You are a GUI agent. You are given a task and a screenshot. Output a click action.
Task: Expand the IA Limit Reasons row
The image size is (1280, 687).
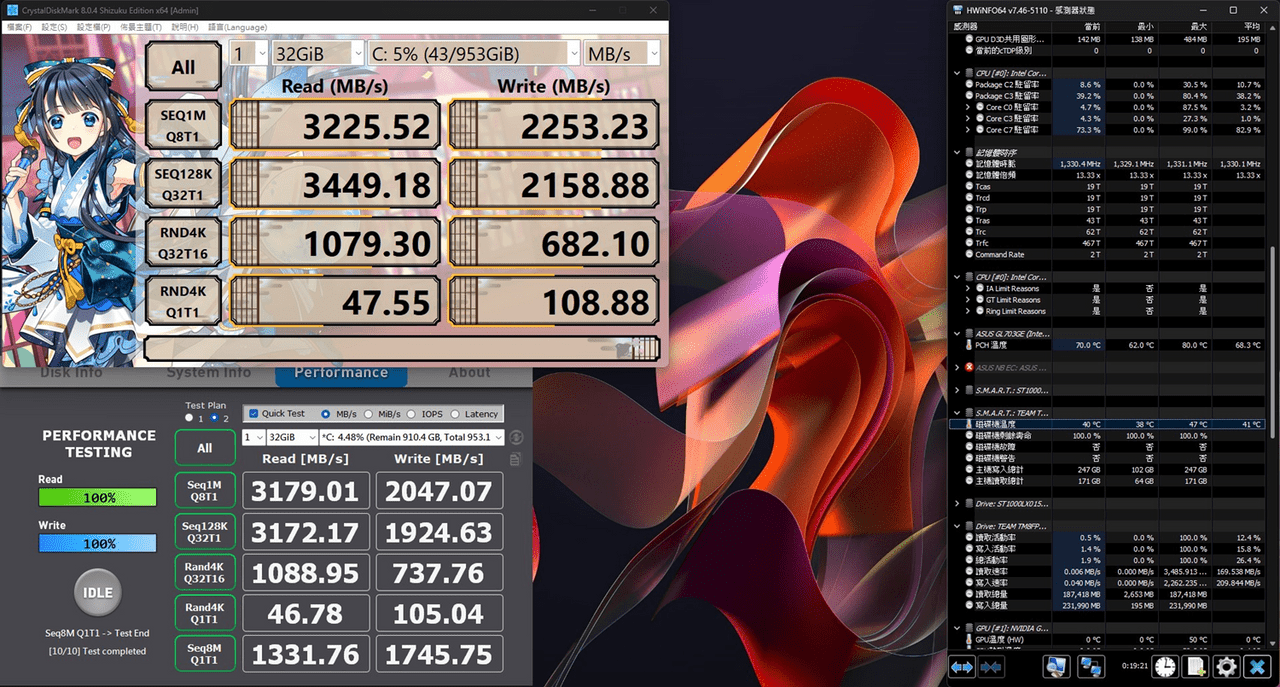coord(969,288)
